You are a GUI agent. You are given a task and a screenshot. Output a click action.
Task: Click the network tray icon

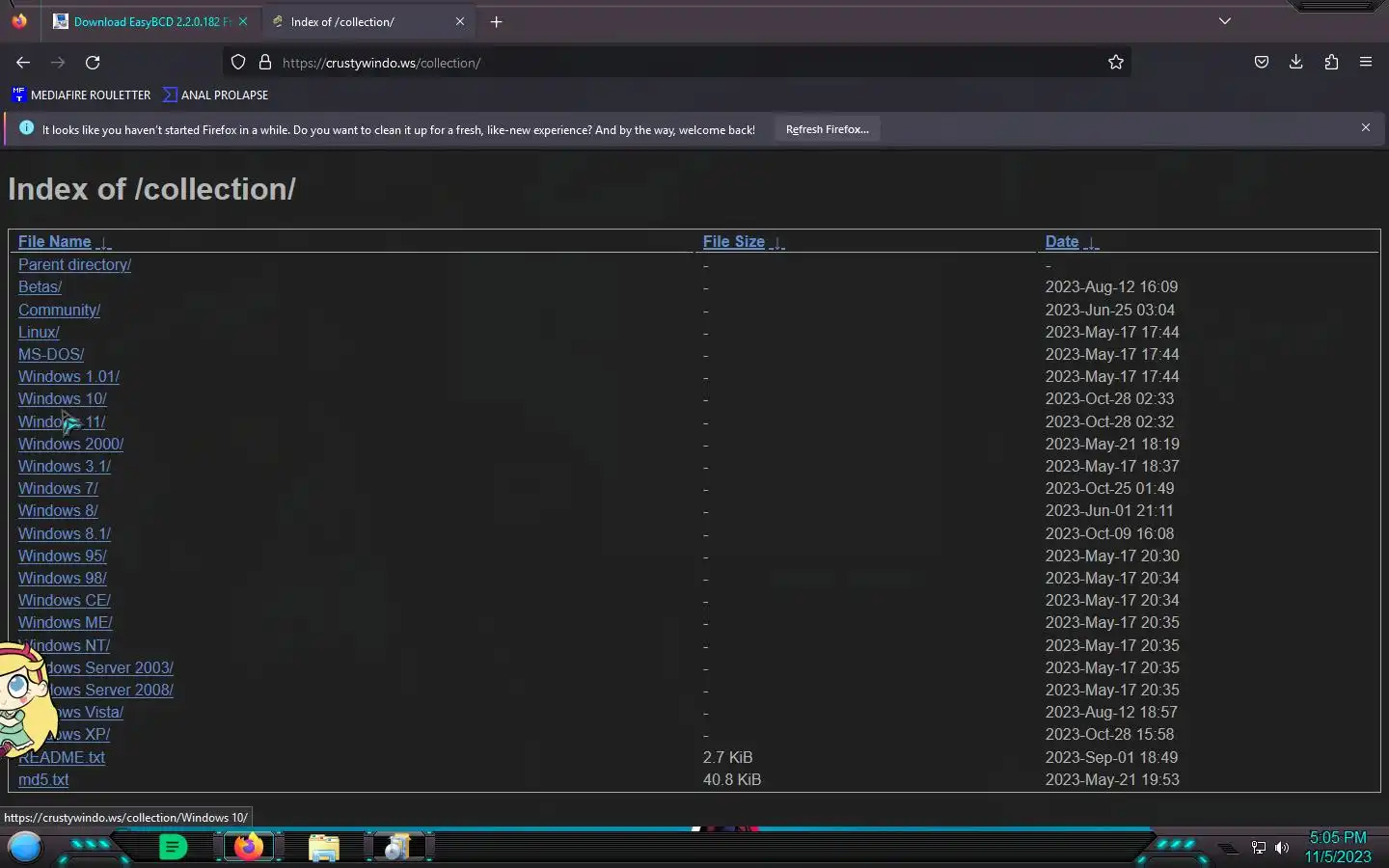(x=1259, y=848)
